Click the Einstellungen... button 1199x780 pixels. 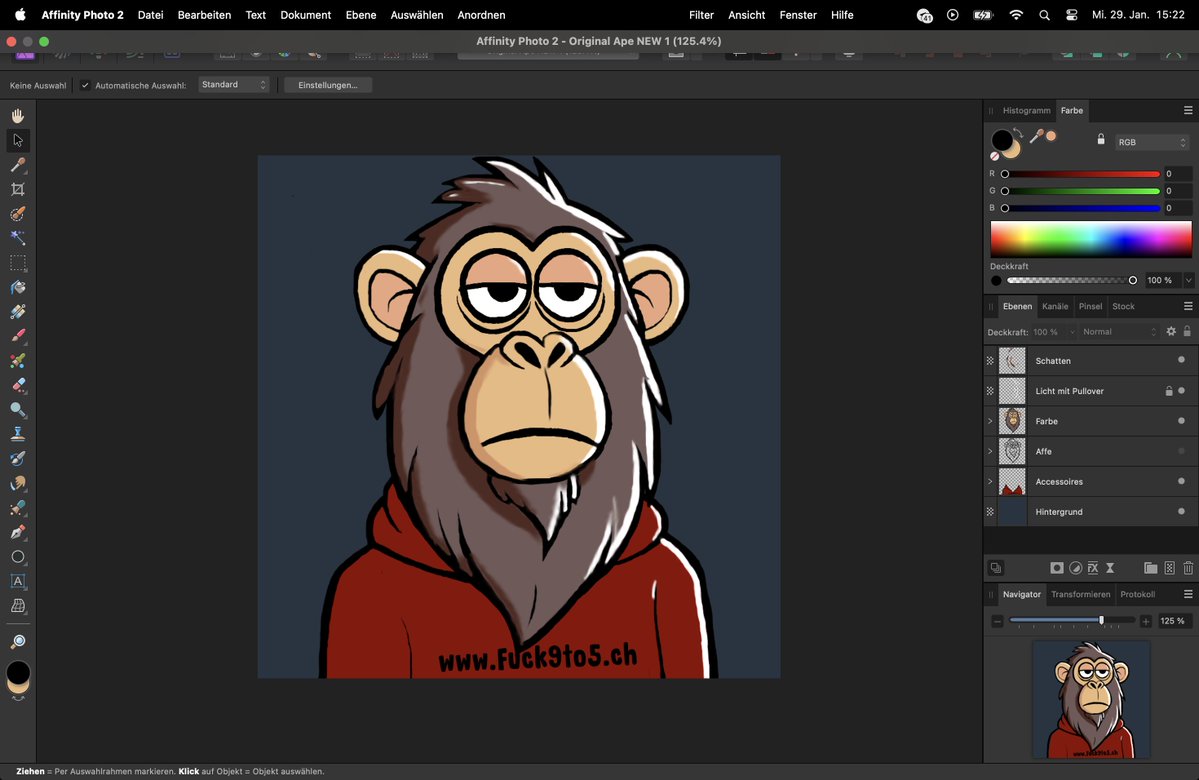tap(328, 85)
